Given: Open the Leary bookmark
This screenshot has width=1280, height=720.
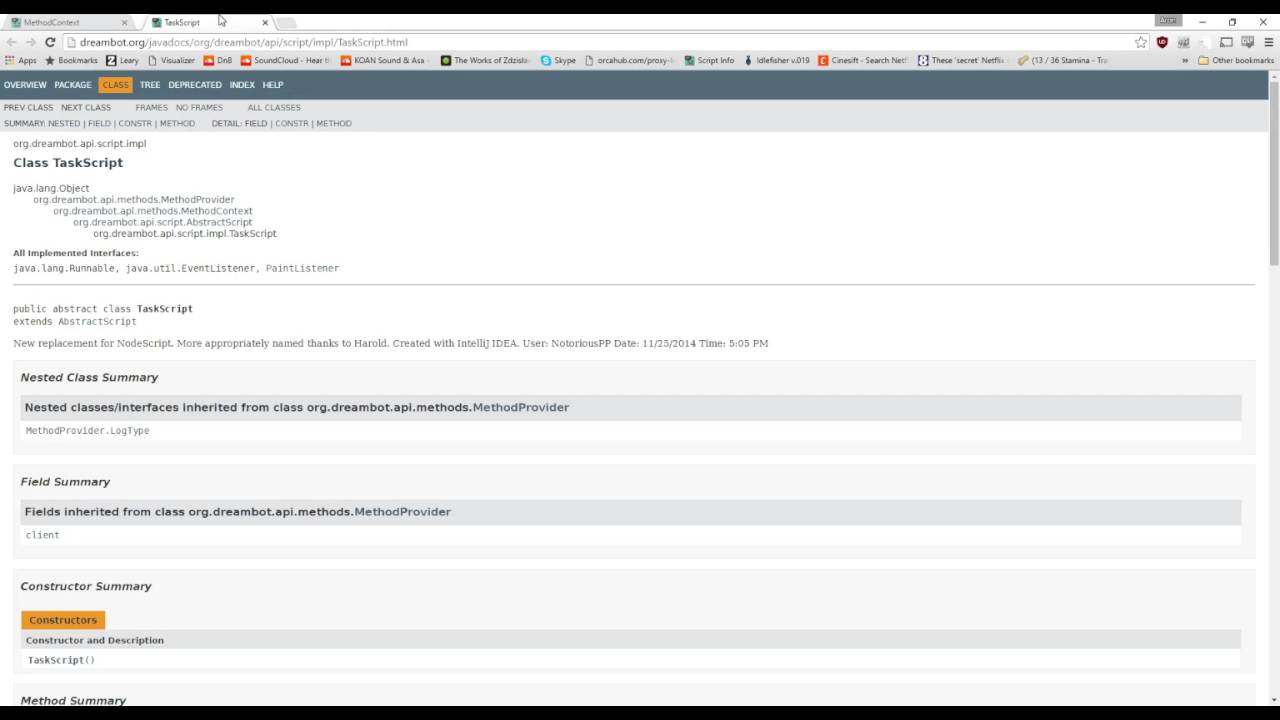Looking at the screenshot, I should (x=123, y=60).
